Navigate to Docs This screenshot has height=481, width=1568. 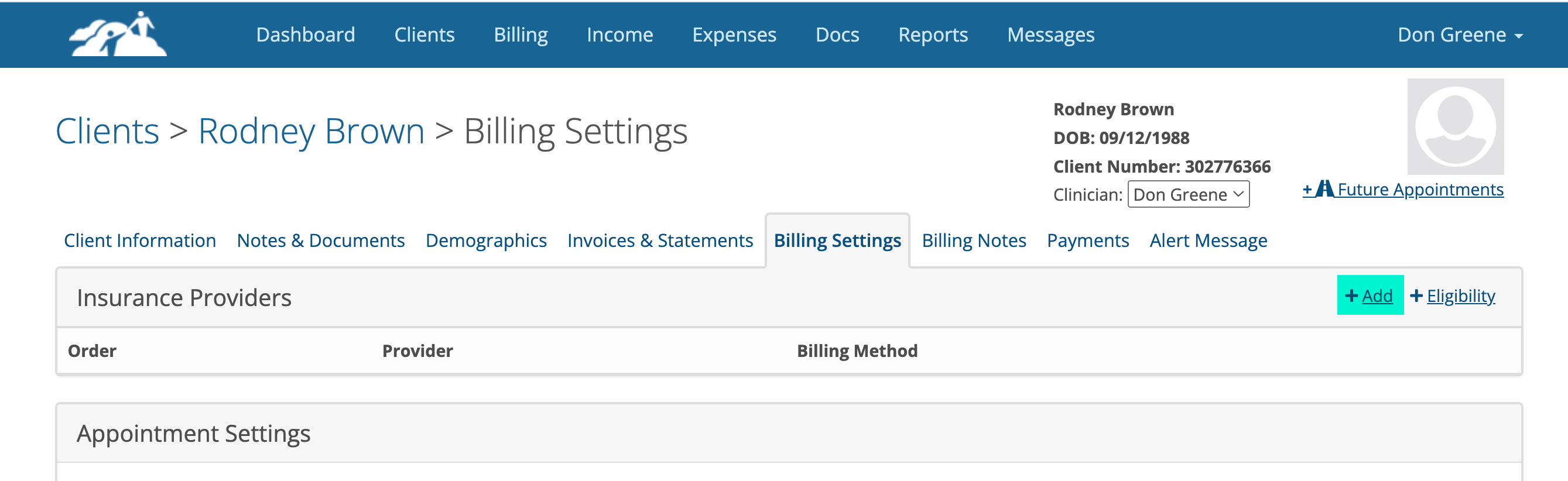point(837,35)
